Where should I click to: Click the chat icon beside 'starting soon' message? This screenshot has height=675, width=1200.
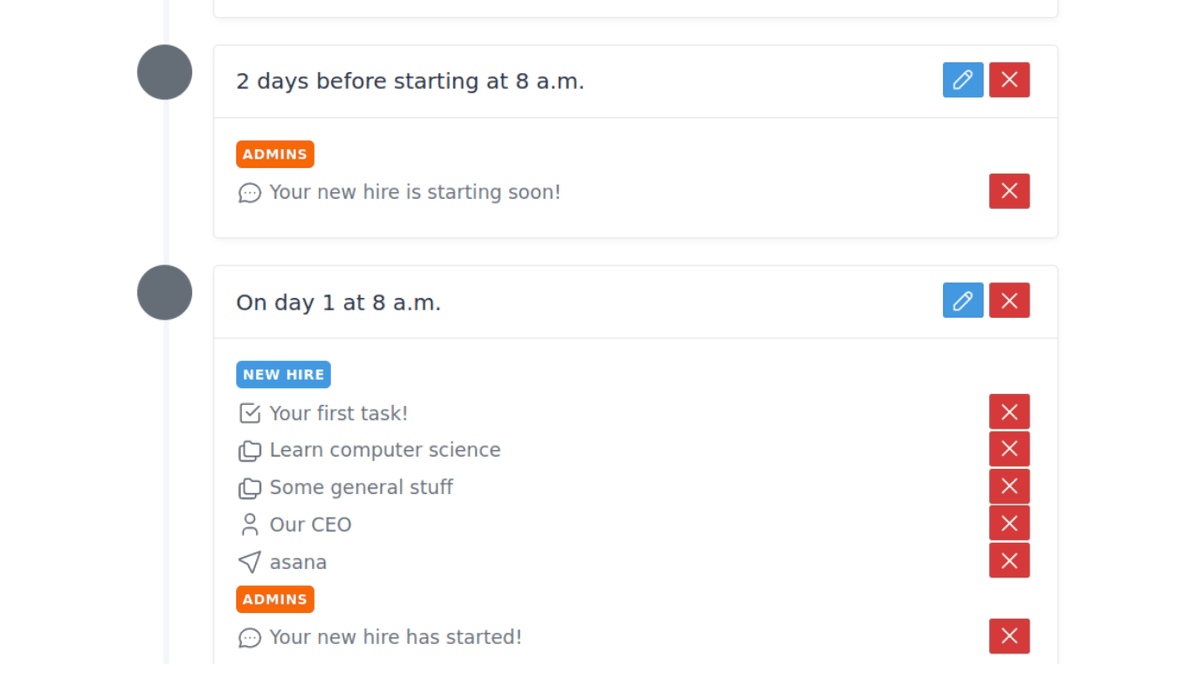click(250, 192)
